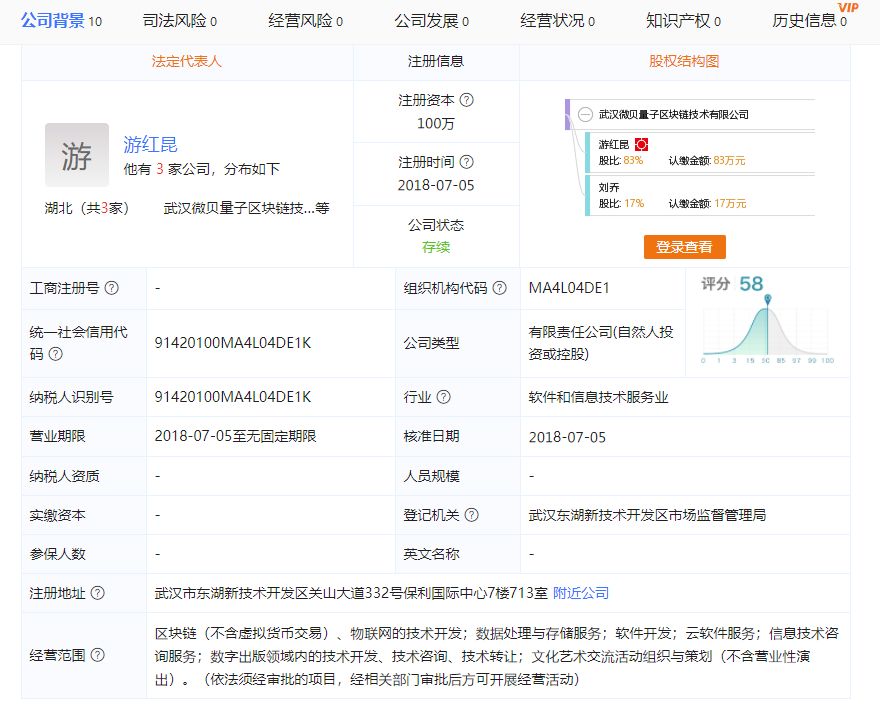
Task: Click the organization code MA4L04DE1
Action: point(569,288)
